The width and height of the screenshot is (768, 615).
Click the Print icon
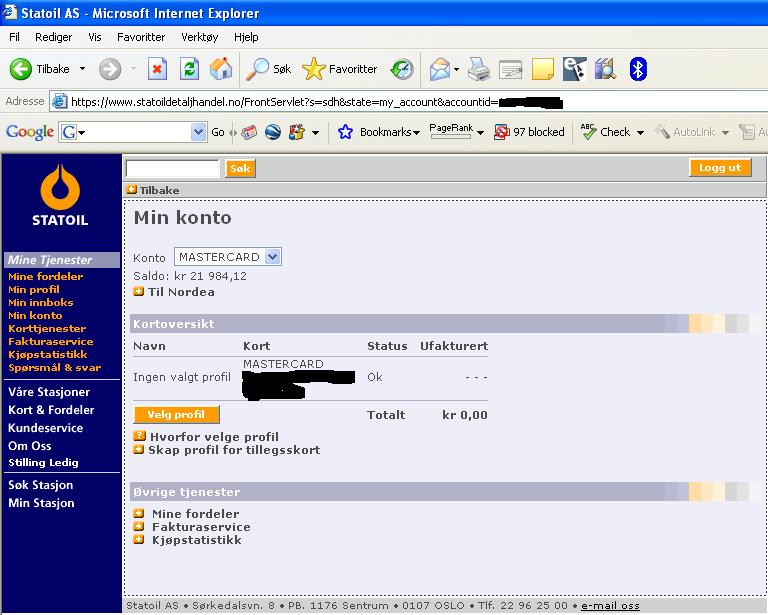pyautogui.click(x=479, y=69)
